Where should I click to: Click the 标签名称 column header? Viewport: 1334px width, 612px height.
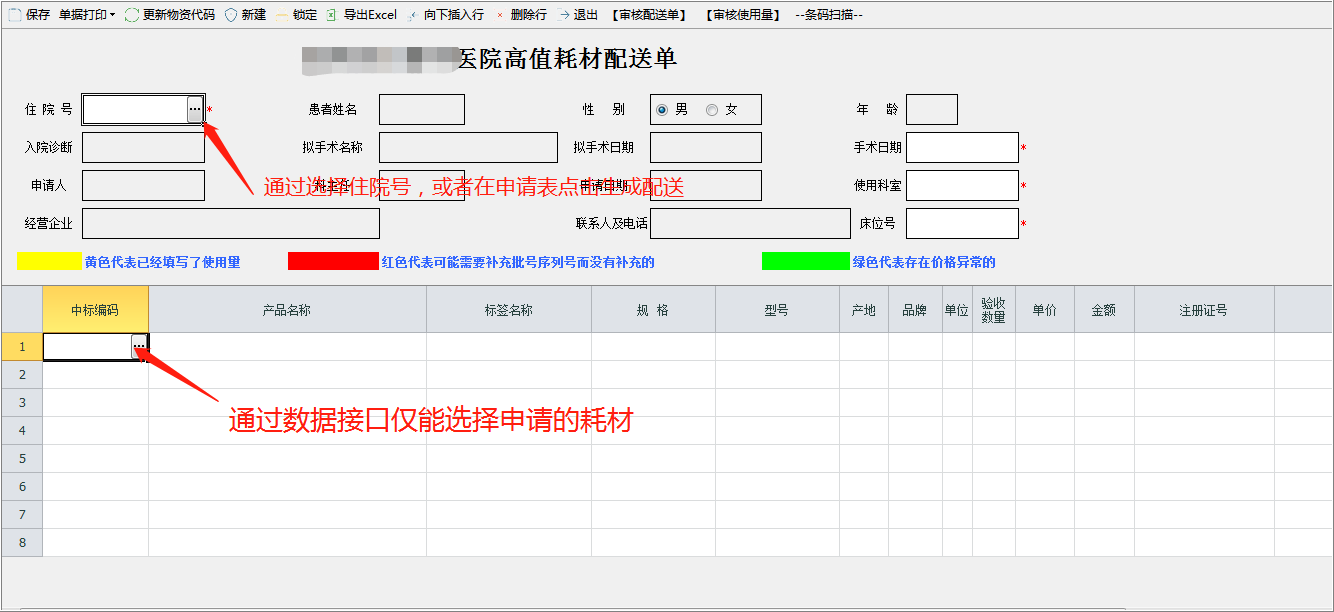point(509,310)
